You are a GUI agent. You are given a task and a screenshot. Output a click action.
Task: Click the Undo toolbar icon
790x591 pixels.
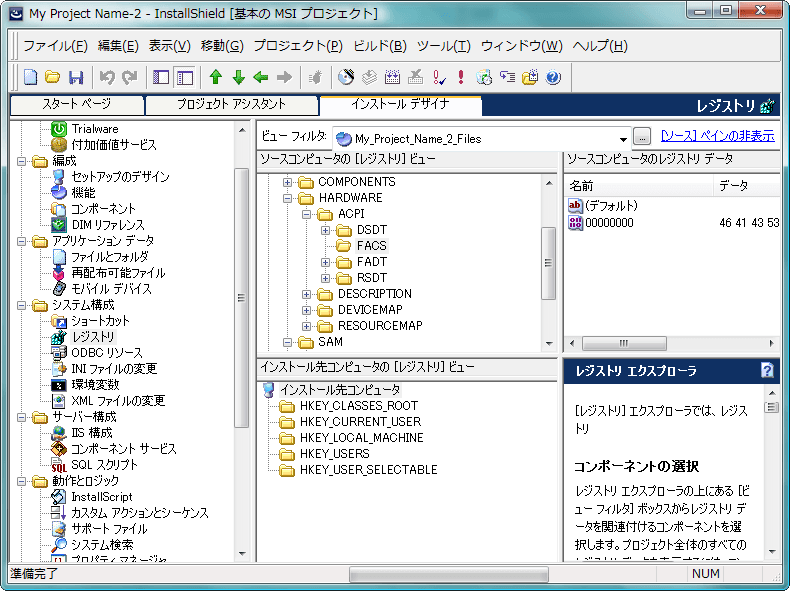point(107,77)
